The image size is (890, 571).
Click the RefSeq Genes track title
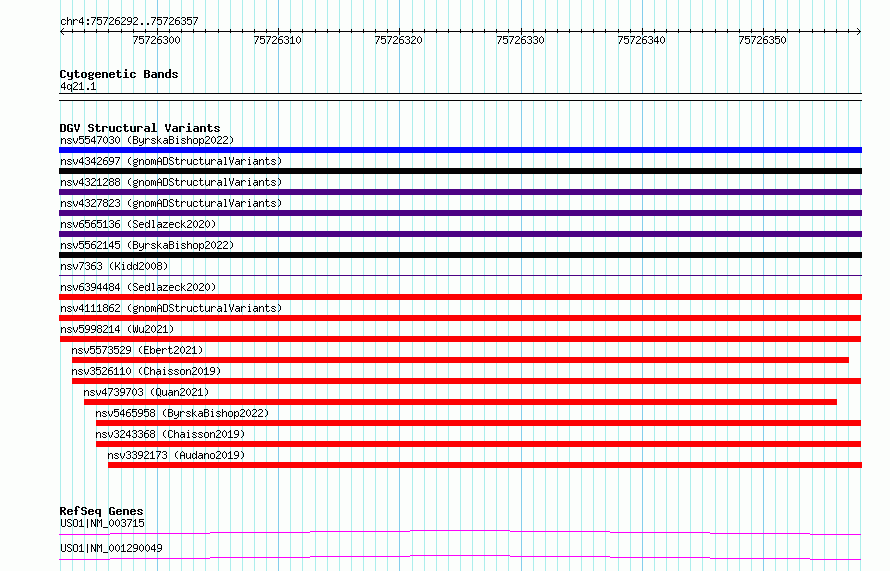101,511
